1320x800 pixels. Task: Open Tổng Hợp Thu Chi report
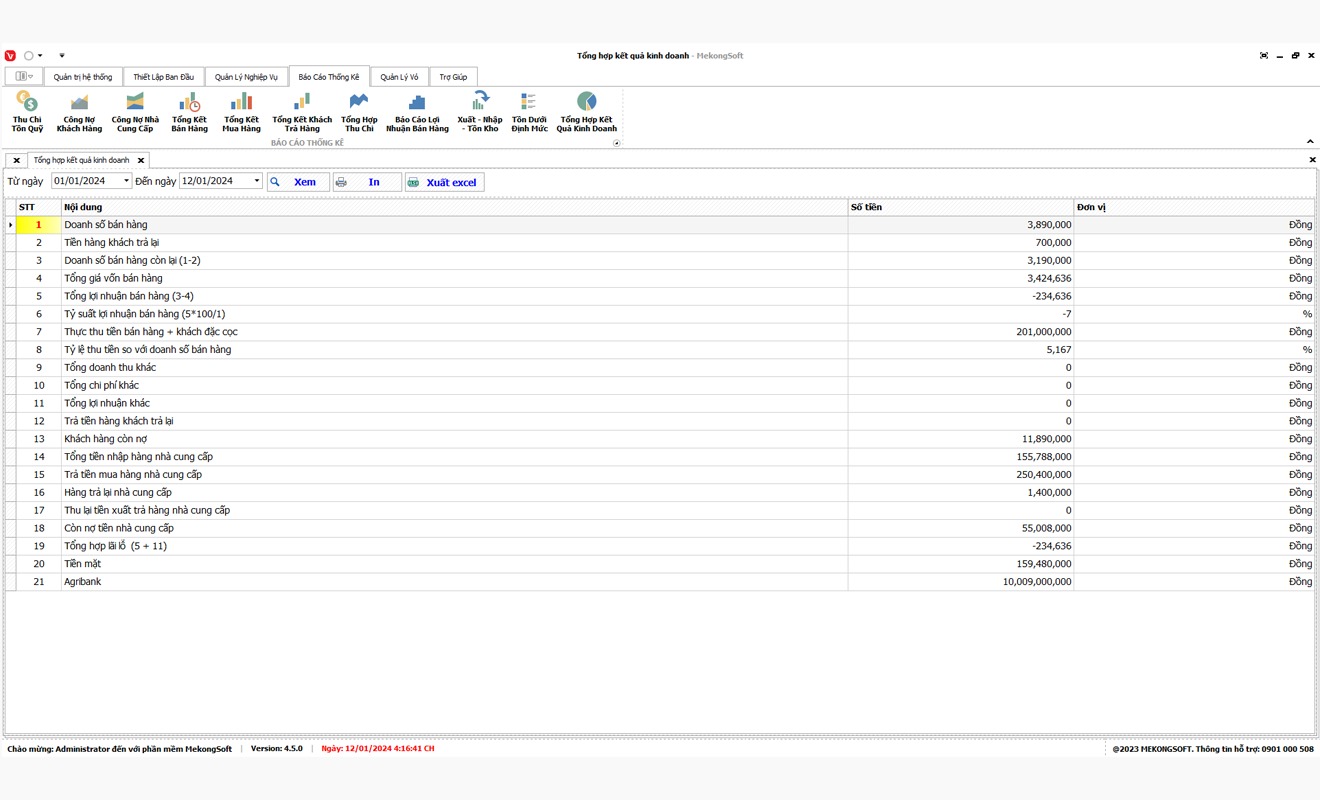pos(359,111)
